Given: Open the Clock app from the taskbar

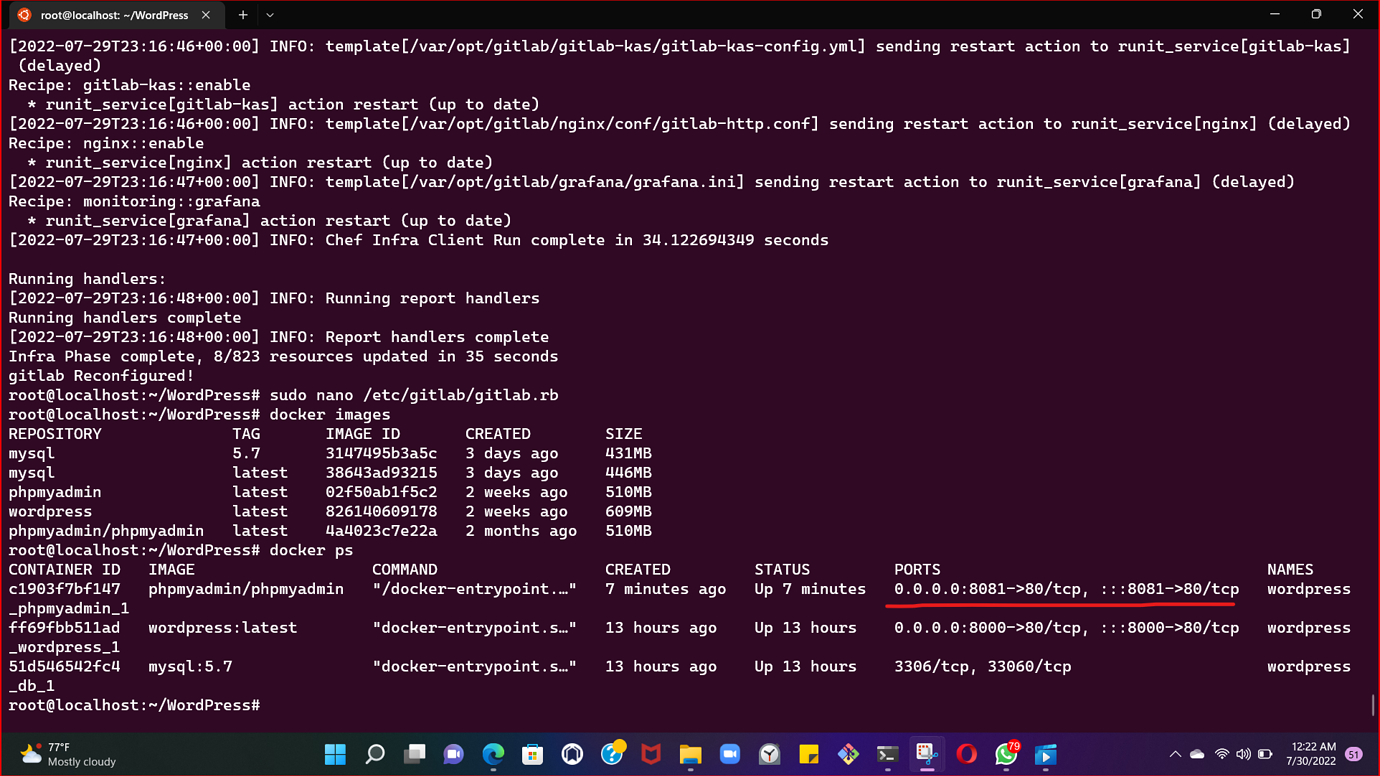Looking at the screenshot, I should pos(767,756).
